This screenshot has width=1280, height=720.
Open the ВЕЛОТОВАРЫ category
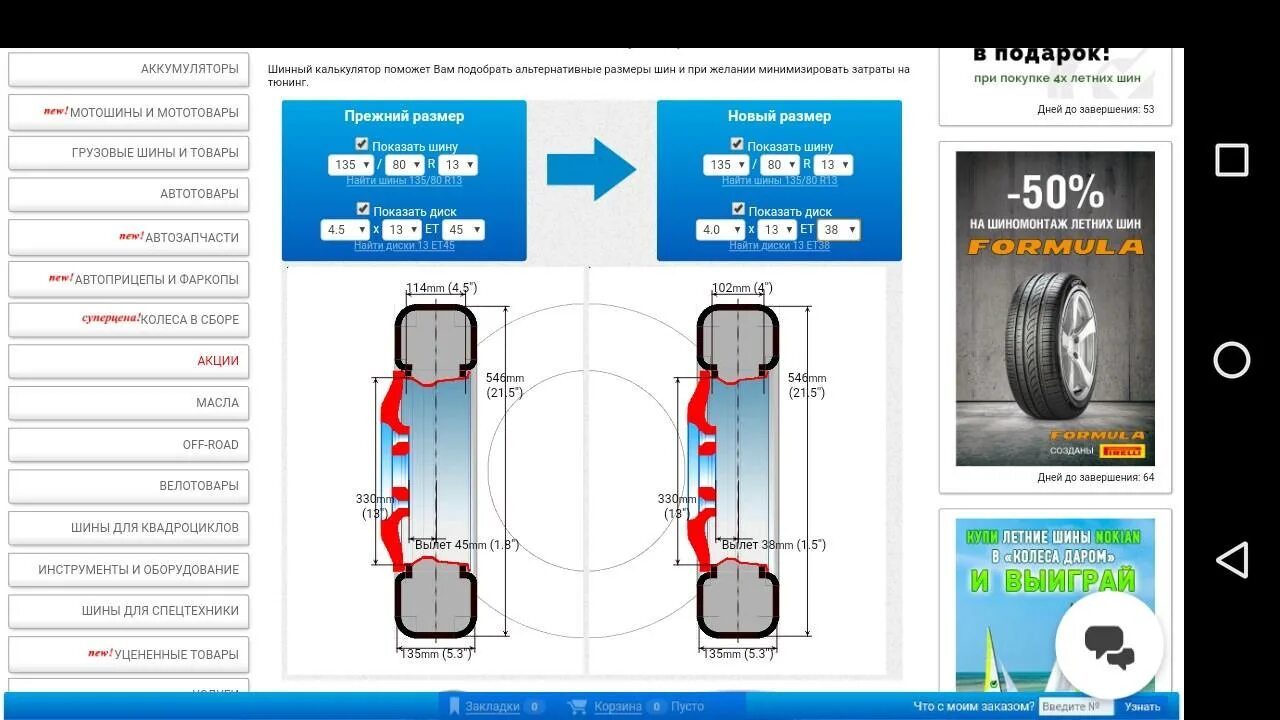click(129, 486)
